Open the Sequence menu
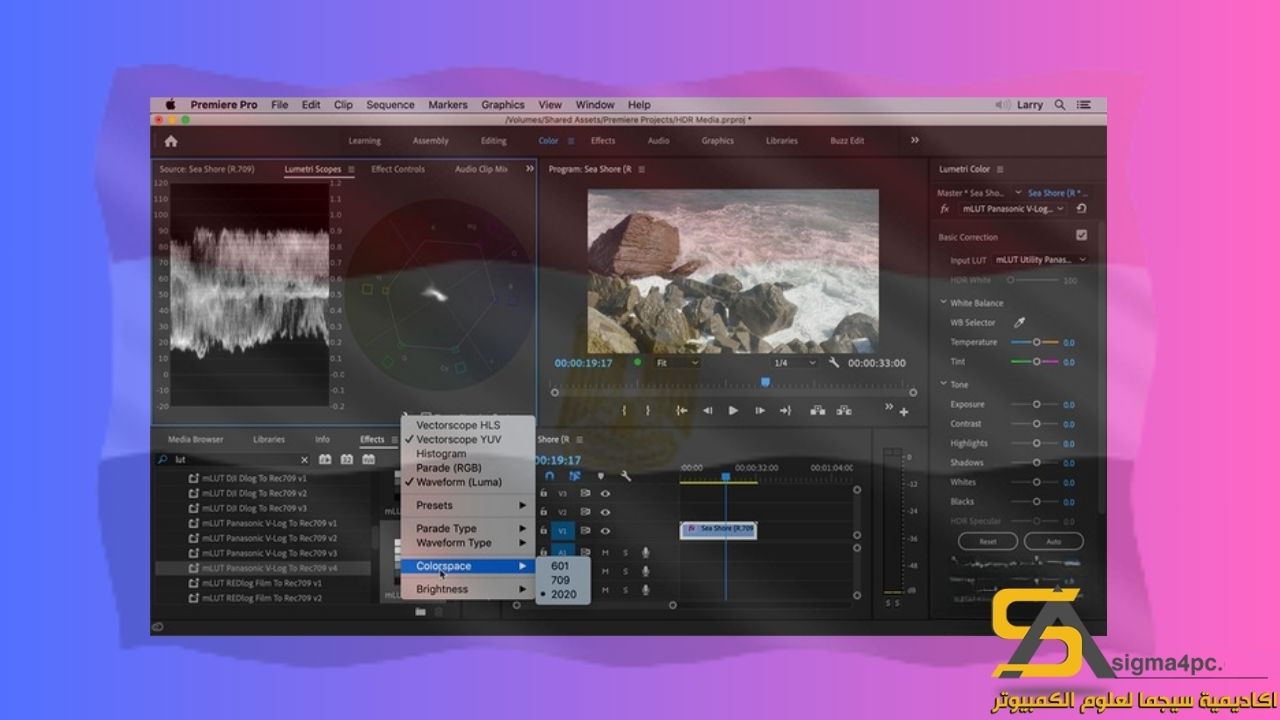The width and height of the screenshot is (1280, 720). tap(390, 104)
